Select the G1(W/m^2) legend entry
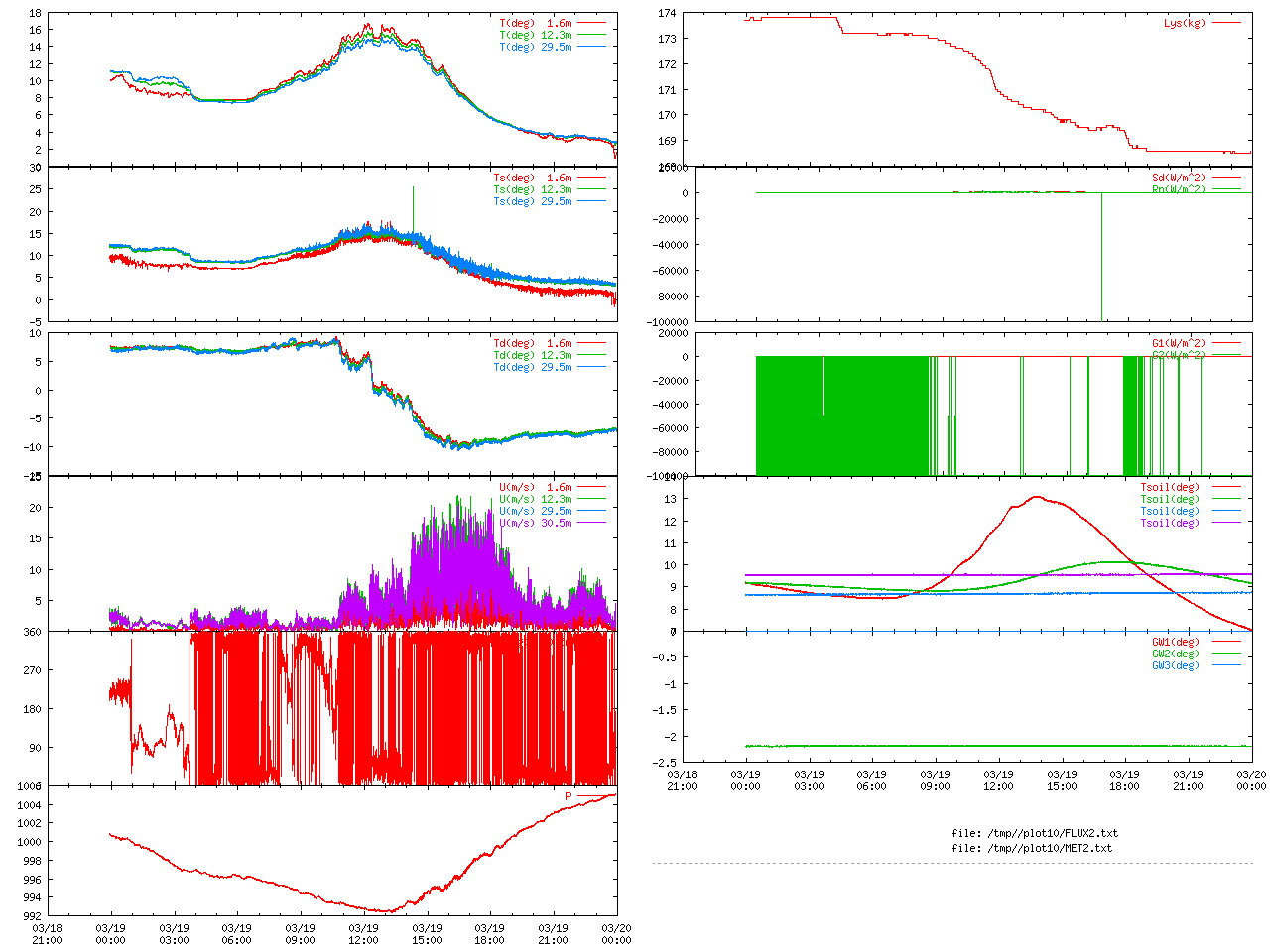Screen dimensions: 1270x952 [x=1178, y=344]
